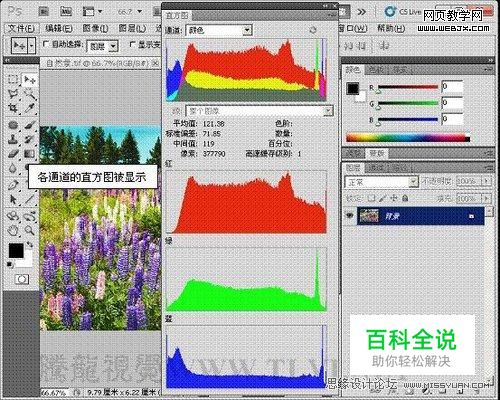Select the Pen tool
Viewport: 500px width, 400px height.
[x=13, y=184]
